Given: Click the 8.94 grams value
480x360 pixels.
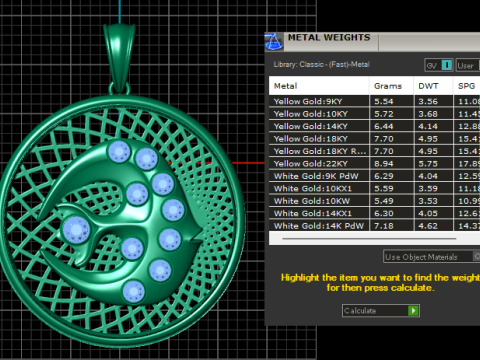Looking at the screenshot, I should (x=384, y=164).
